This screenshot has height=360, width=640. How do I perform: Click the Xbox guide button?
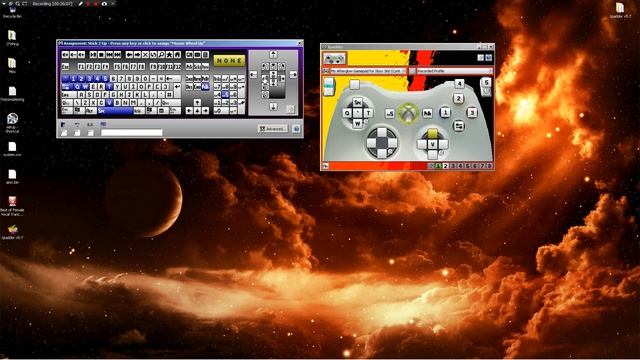tap(408, 113)
